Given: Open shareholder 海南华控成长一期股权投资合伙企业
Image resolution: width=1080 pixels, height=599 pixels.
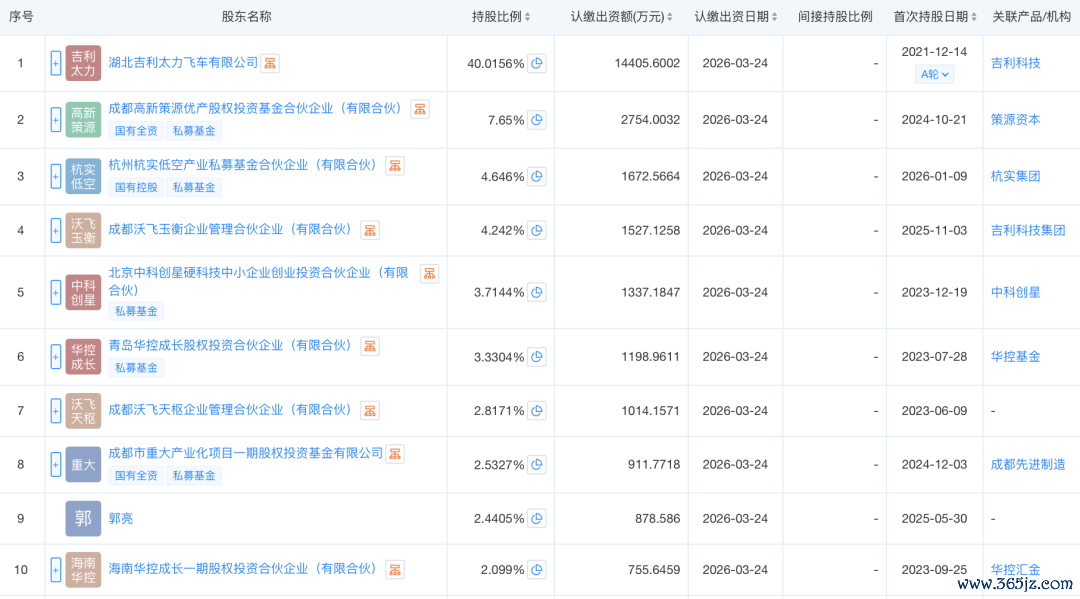Looking at the screenshot, I should 242,569.
